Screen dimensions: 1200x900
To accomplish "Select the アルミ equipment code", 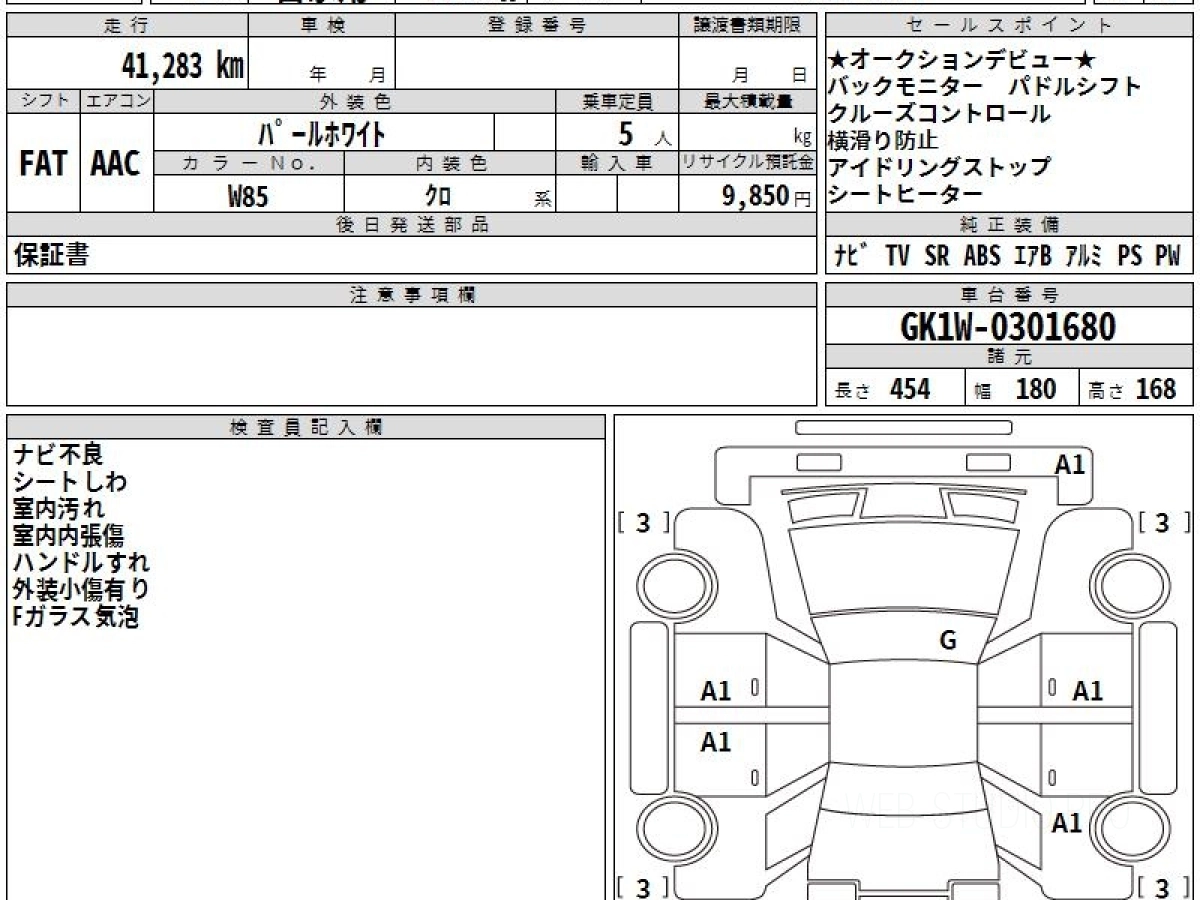I will click(x=1084, y=256).
